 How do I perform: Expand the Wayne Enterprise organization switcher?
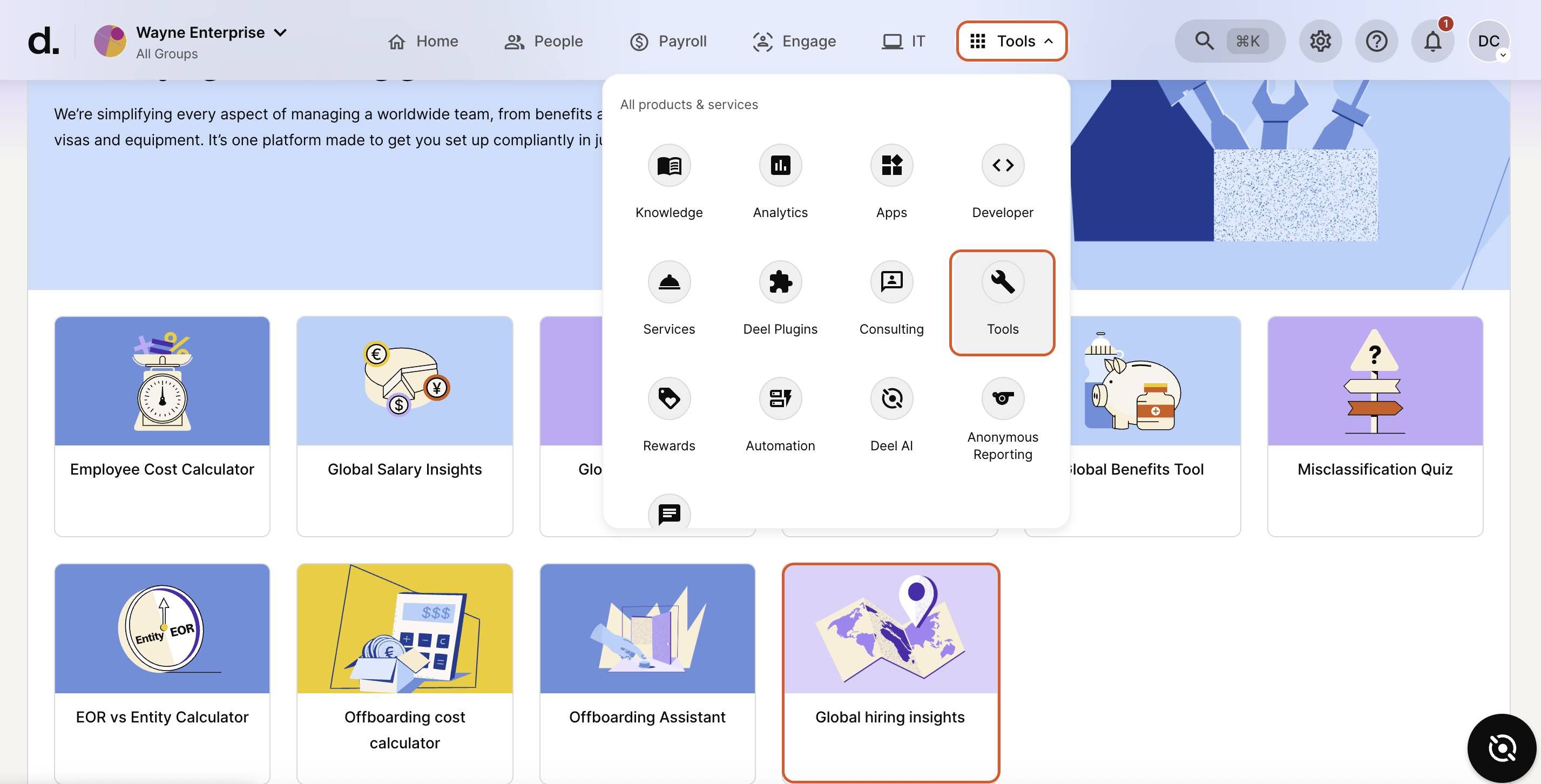(x=280, y=32)
